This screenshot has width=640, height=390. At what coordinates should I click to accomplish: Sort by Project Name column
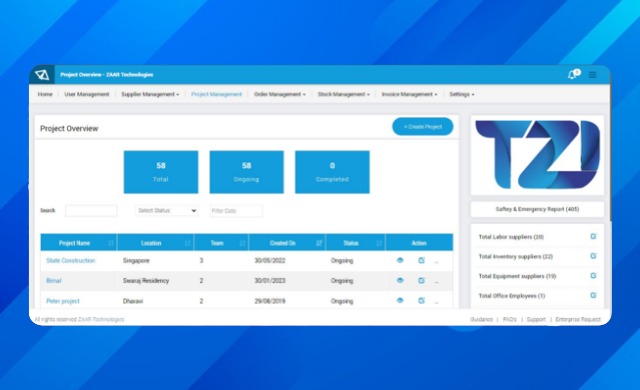(111, 243)
